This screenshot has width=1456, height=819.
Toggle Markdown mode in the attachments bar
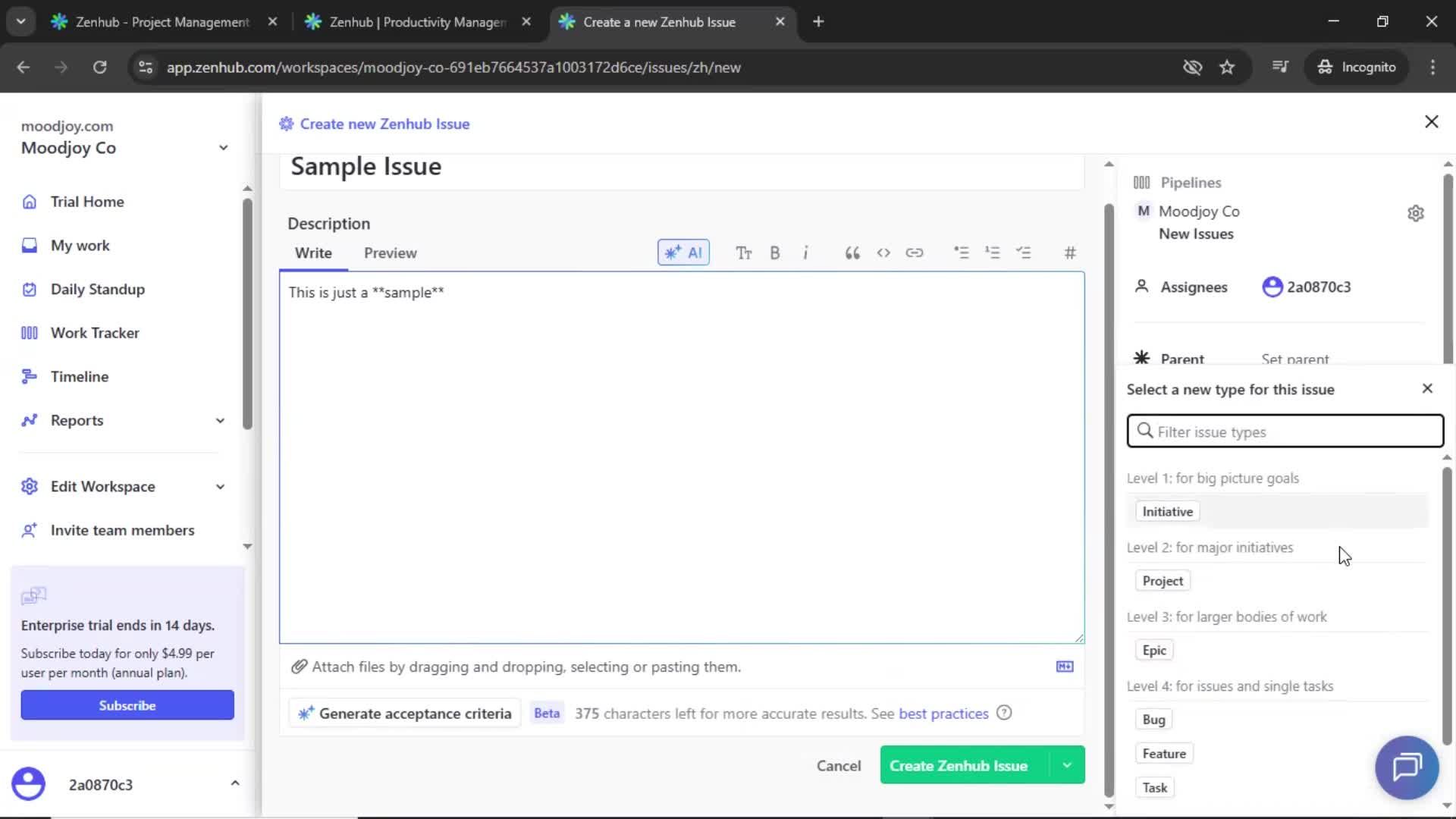coord(1065,667)
